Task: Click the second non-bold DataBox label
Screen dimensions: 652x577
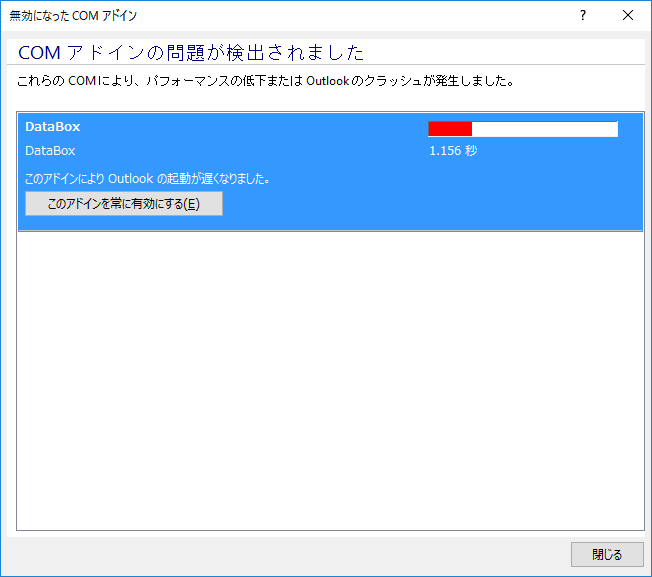Action: tap(50, 150)
